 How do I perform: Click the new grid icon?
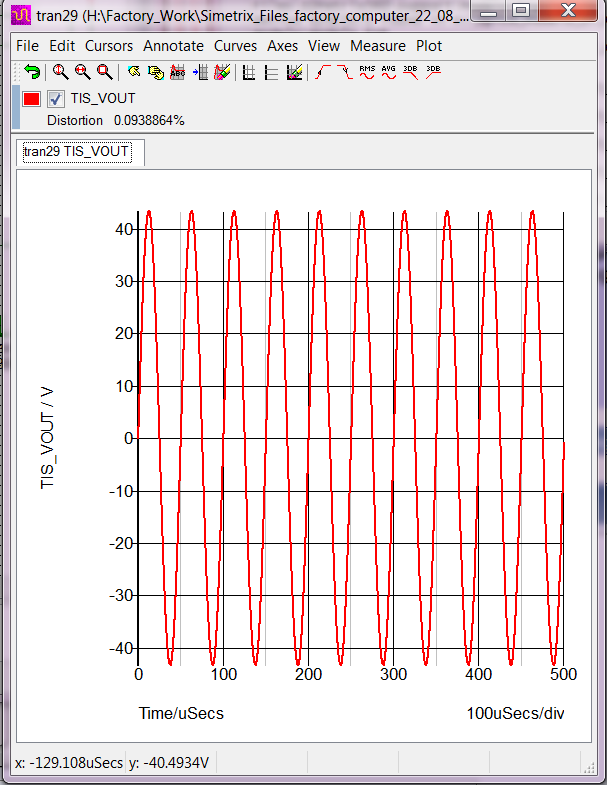point(249,73)
